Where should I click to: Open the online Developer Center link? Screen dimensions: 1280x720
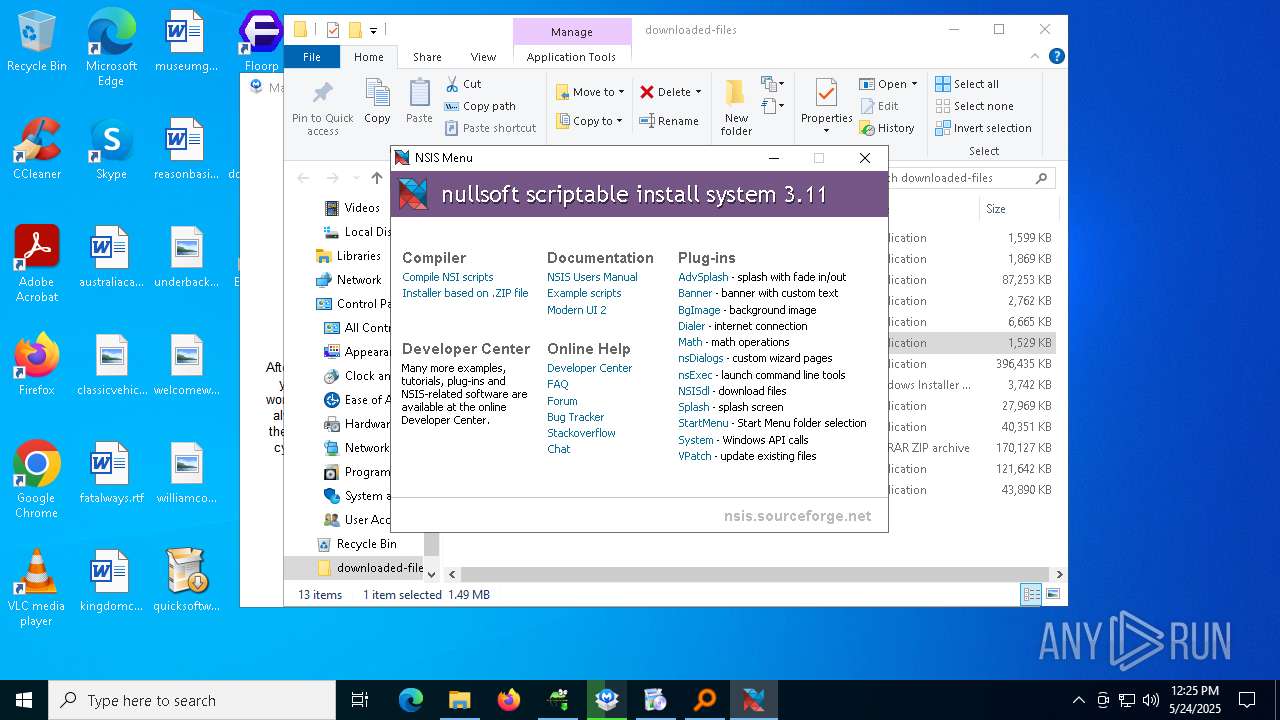(589, 368)
